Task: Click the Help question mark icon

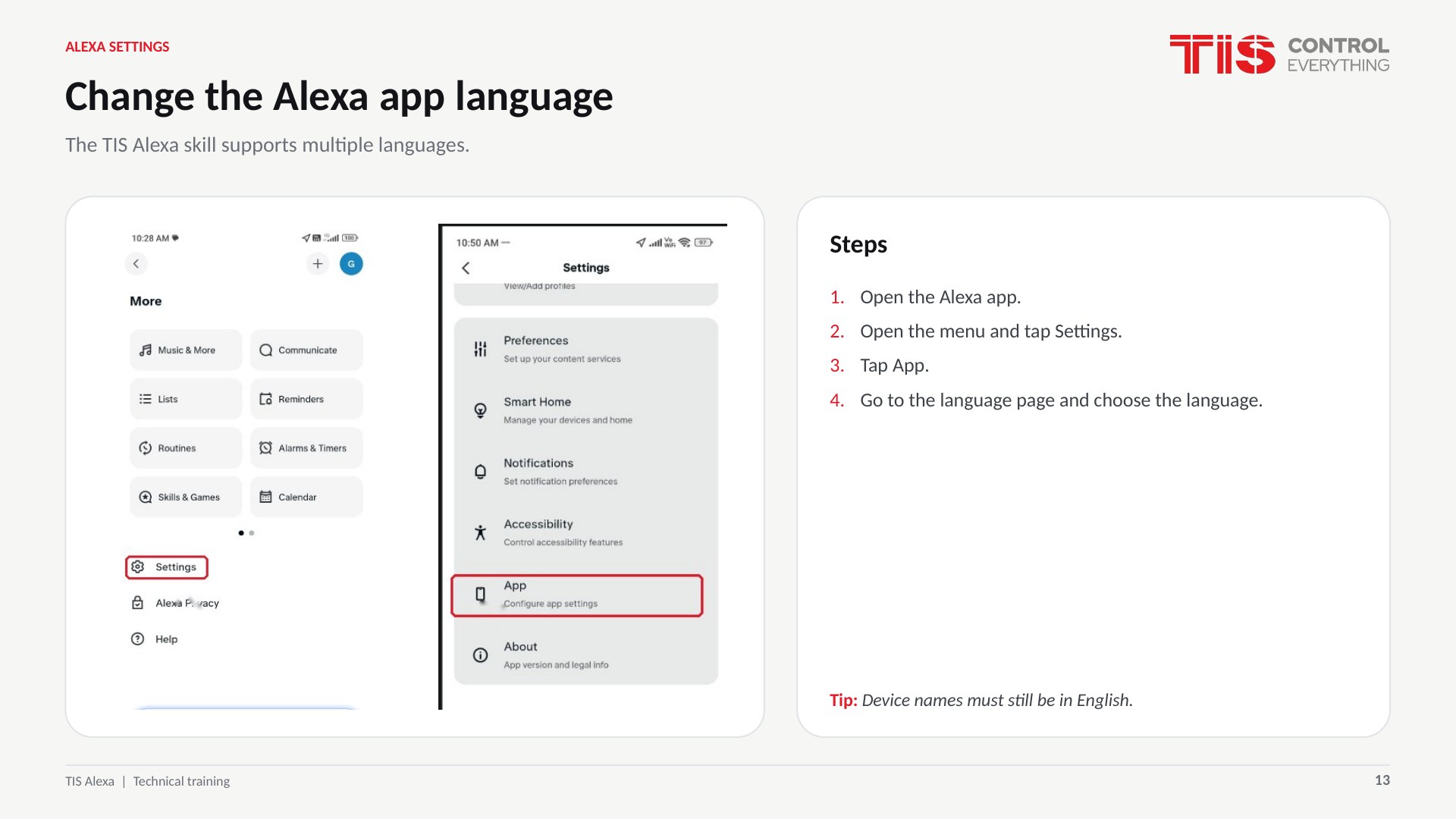Action: tap(137, 639)
